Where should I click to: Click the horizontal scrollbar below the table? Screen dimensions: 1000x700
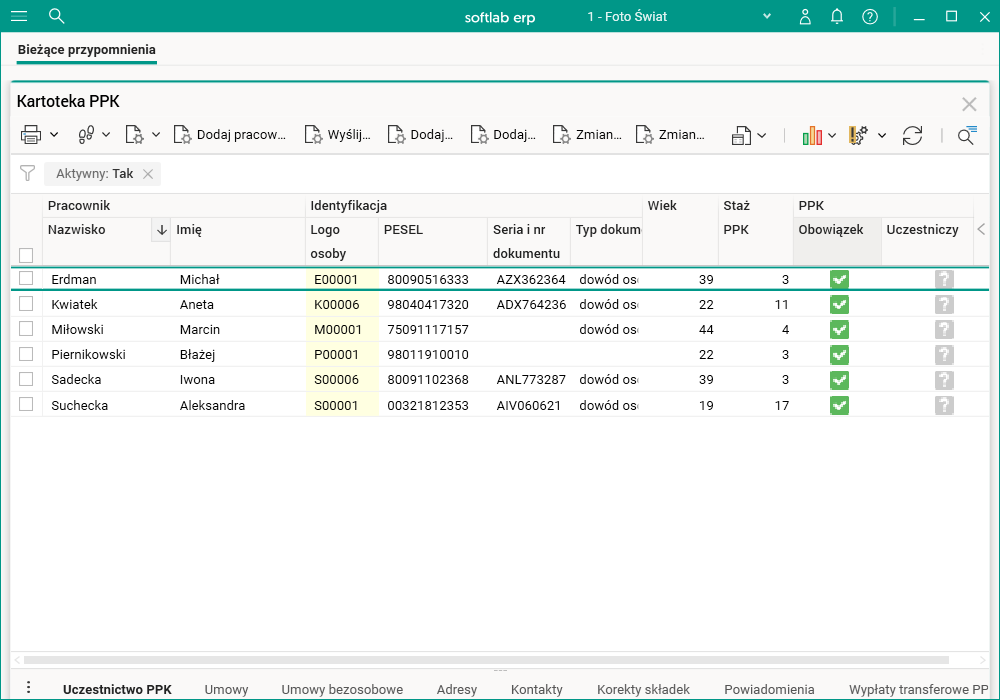click(x=485, y=660)
